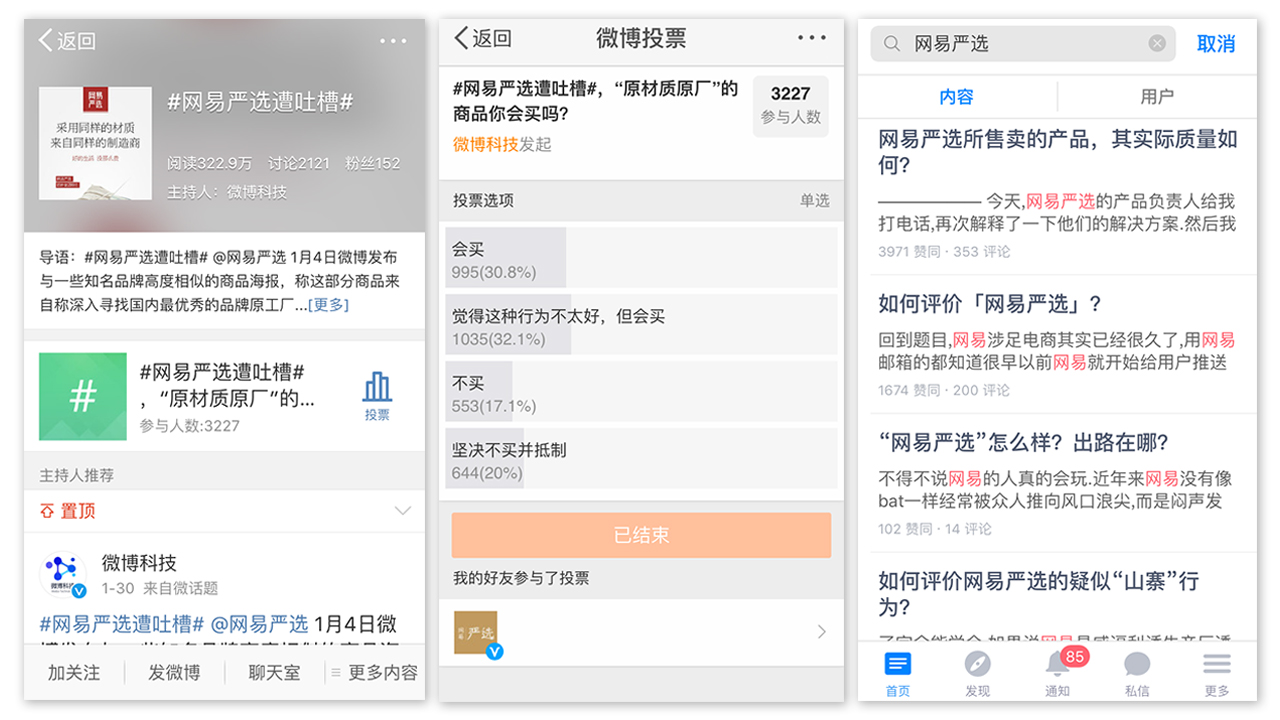Tap the 已结束 button
The image size is (1280, 720).
(641, 535)
